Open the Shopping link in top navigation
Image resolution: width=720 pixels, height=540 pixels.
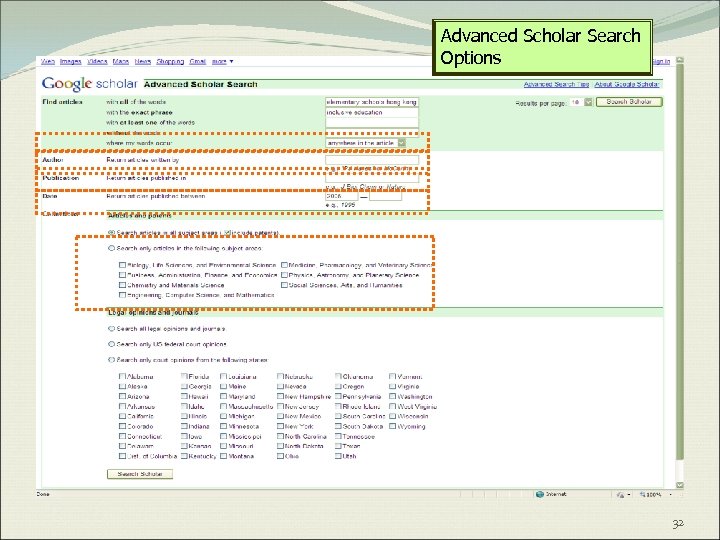click(x=170, y=62)
